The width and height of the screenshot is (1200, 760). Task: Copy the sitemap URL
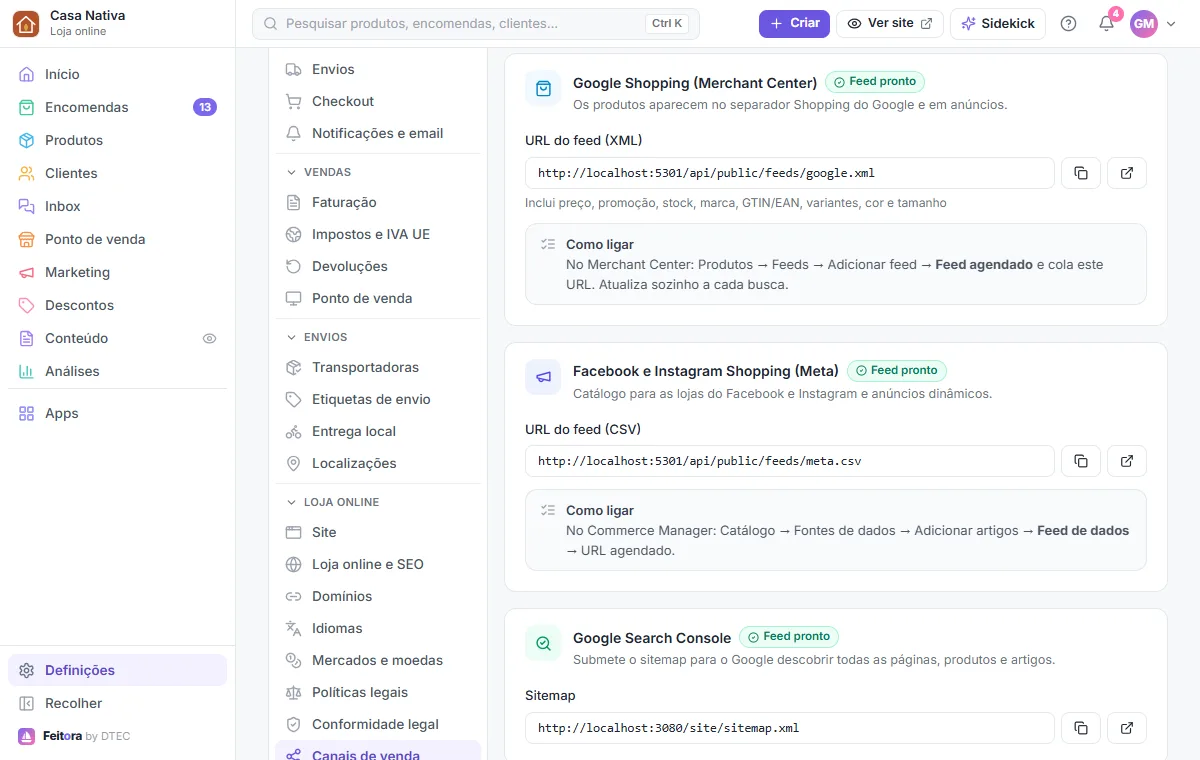(x=1081, y=728)
